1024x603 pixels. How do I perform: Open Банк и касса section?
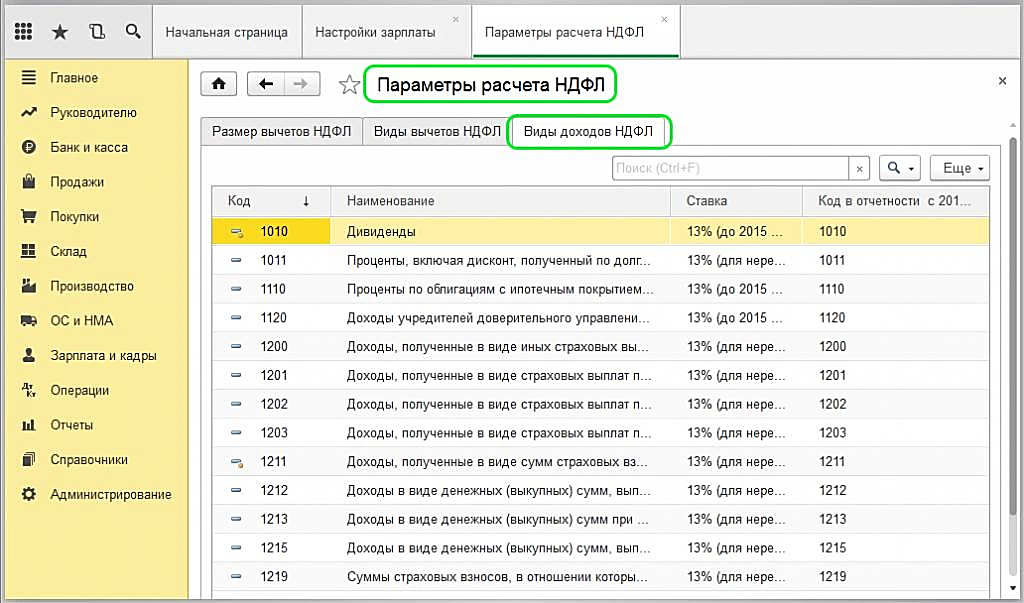pyautogui.click(x=89, y=147)
